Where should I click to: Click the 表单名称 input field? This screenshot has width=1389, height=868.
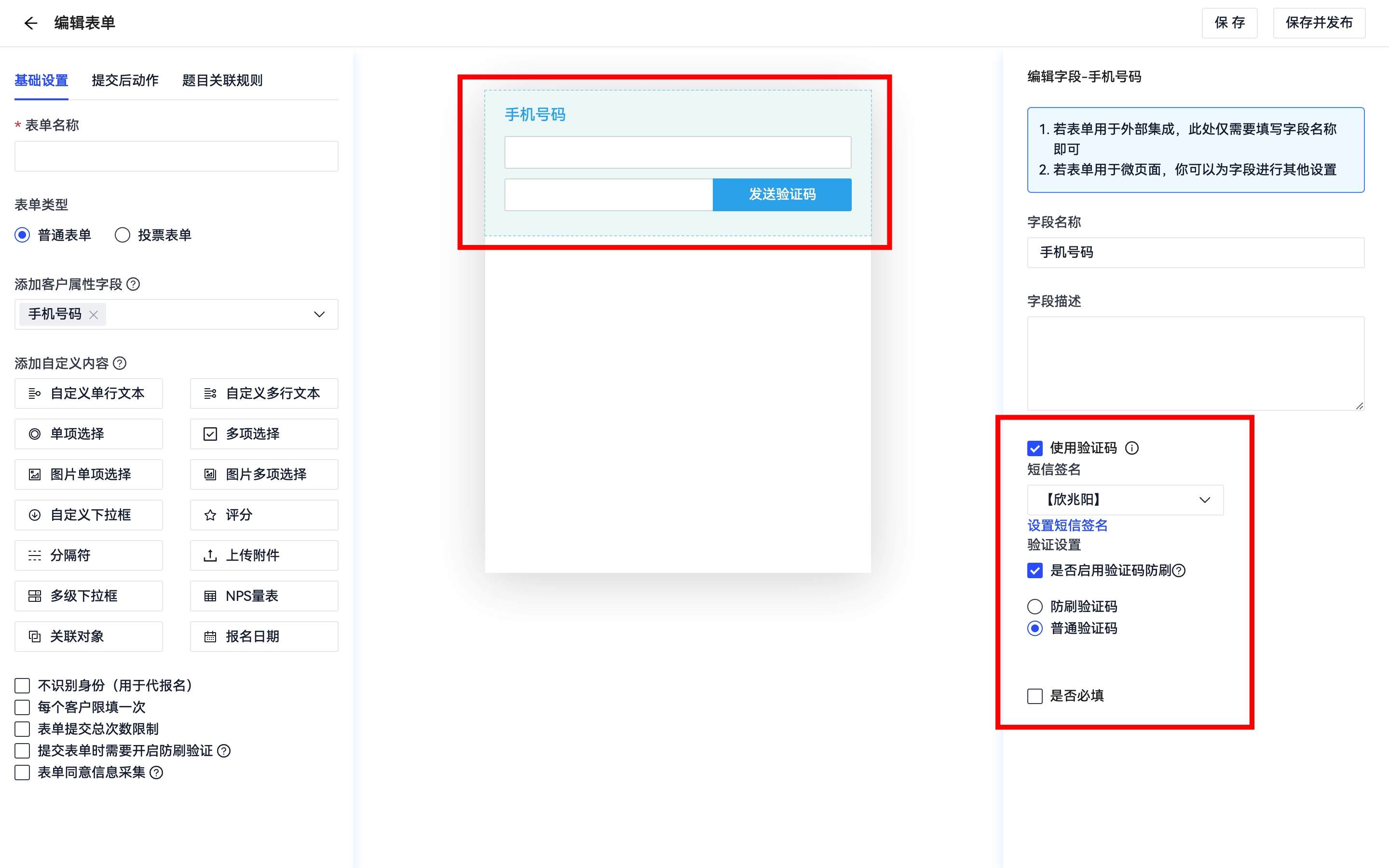[x=176, y=156]
